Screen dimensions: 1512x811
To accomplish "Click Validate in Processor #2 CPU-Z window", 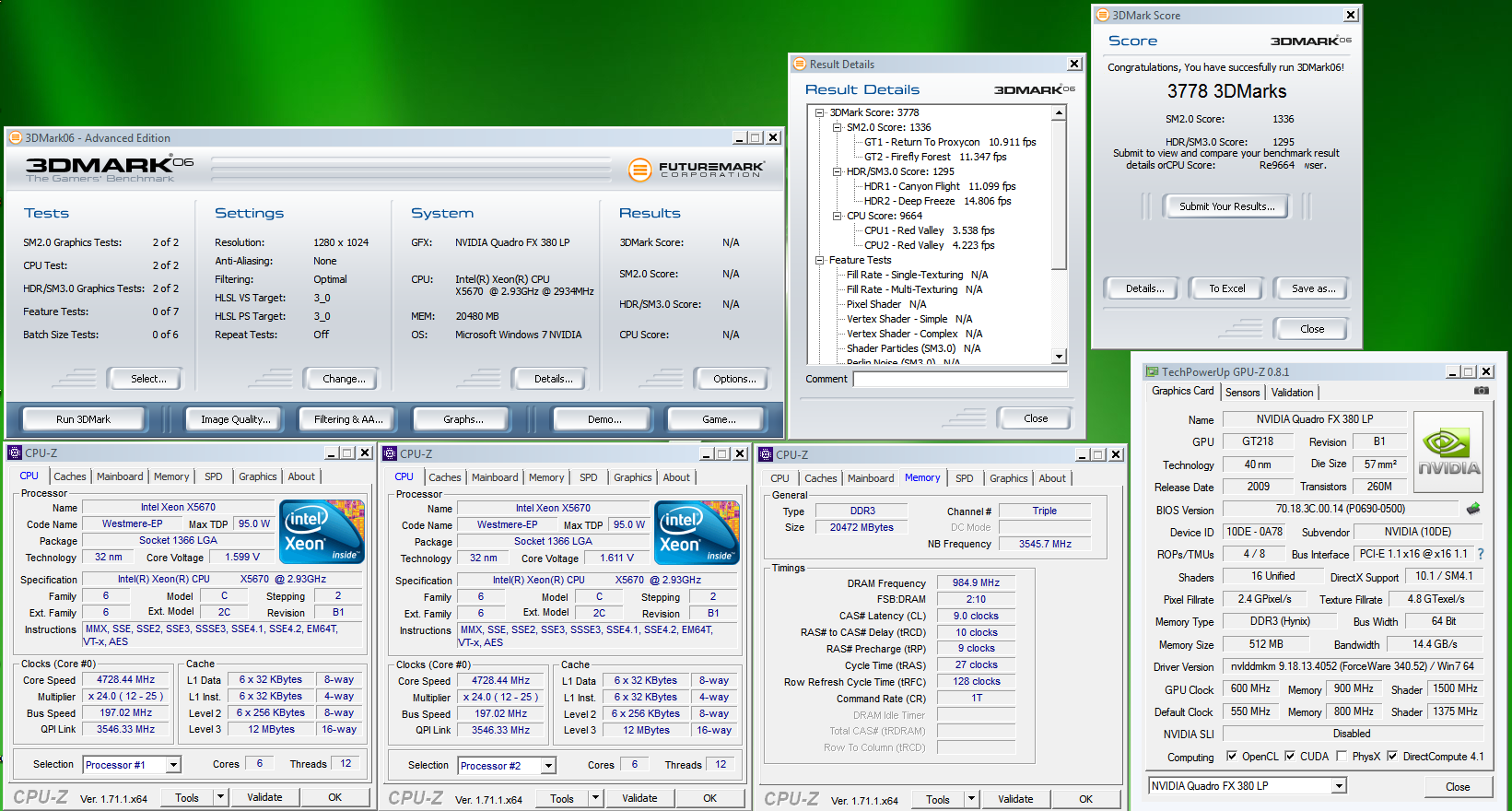I will [639, 798].
